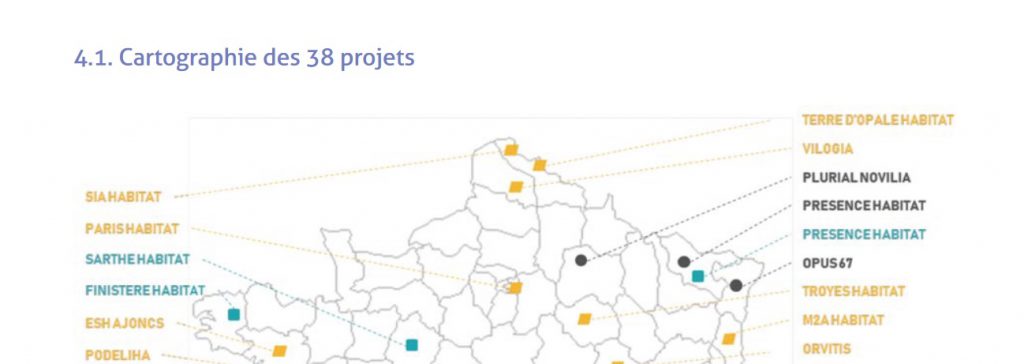This screenshot has height=364, width=1024.
Task: Click the teal Presence Habitat square marker
Action: point(697,276)
